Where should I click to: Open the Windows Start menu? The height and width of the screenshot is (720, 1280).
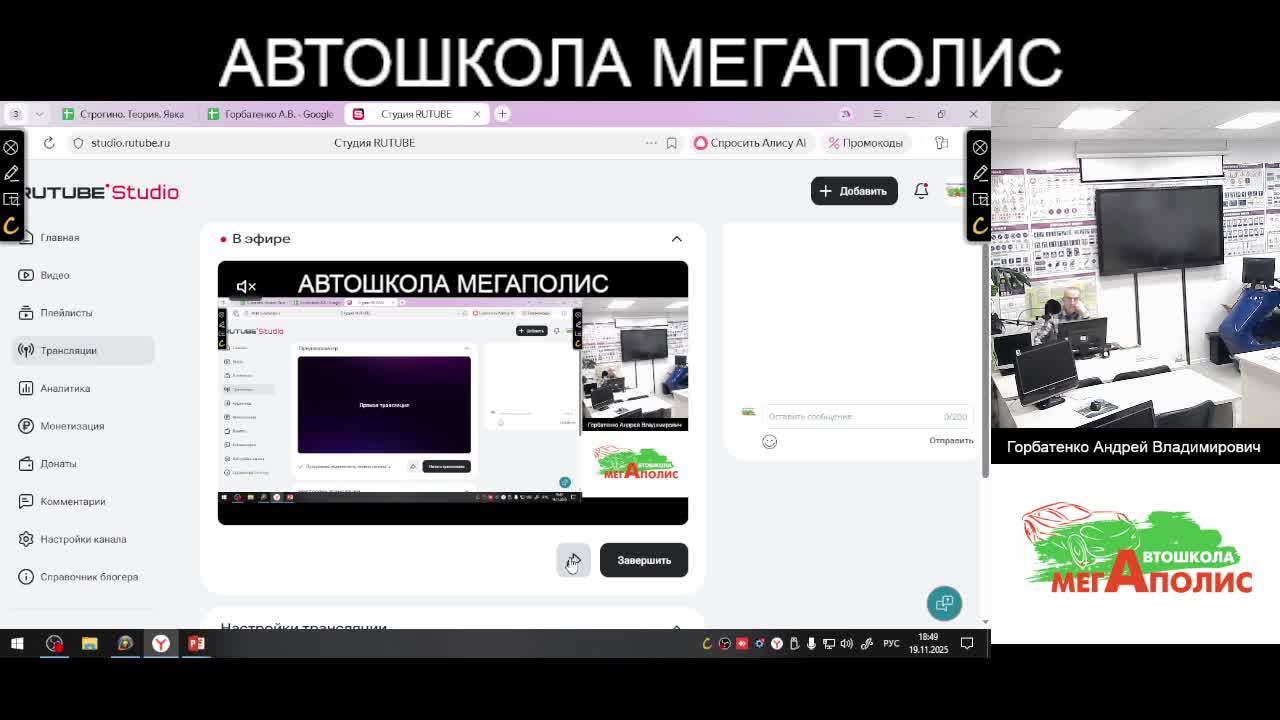click(17, 643)
